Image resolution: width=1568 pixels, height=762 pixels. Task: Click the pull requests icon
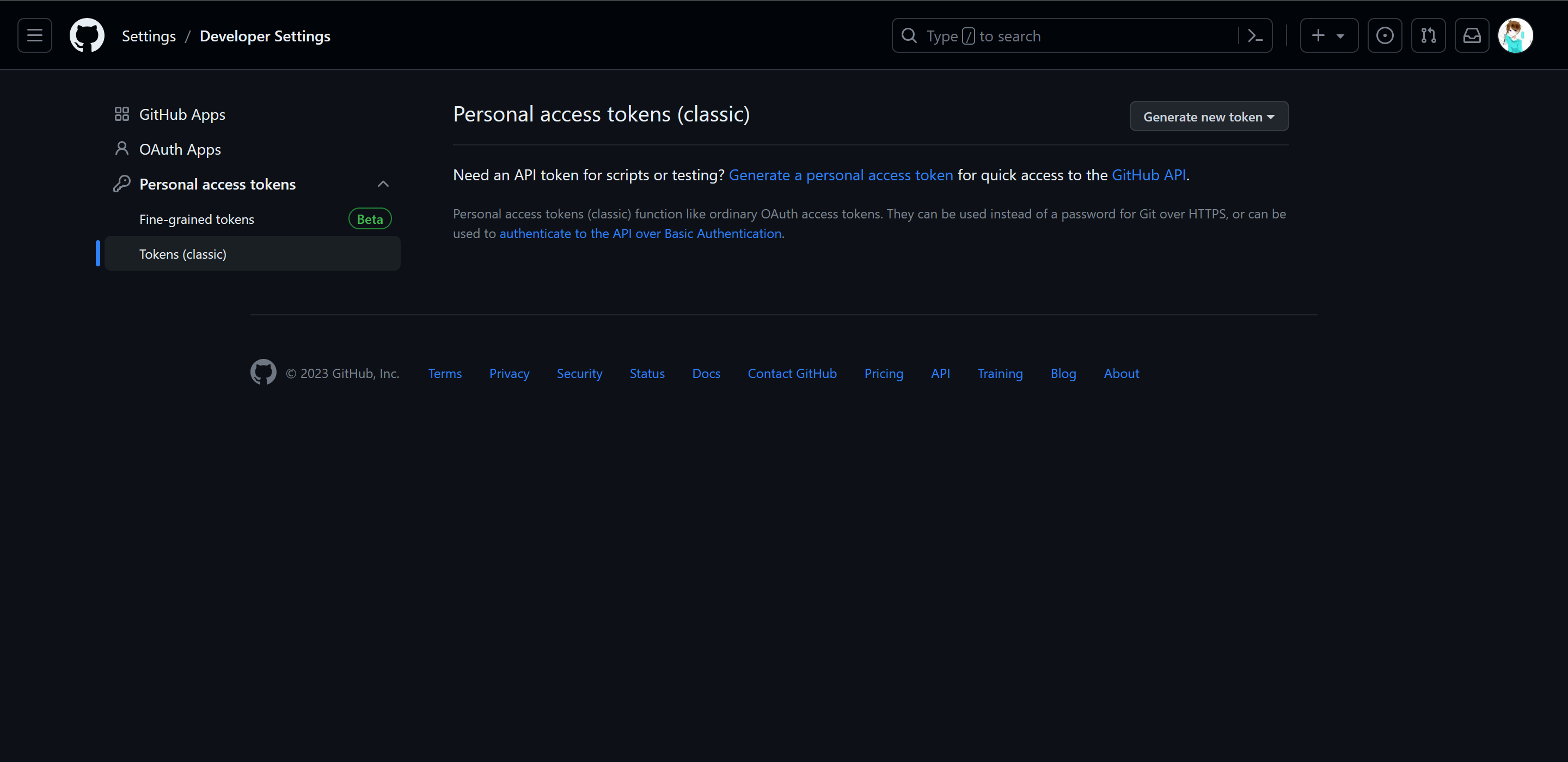(1428, 35)
